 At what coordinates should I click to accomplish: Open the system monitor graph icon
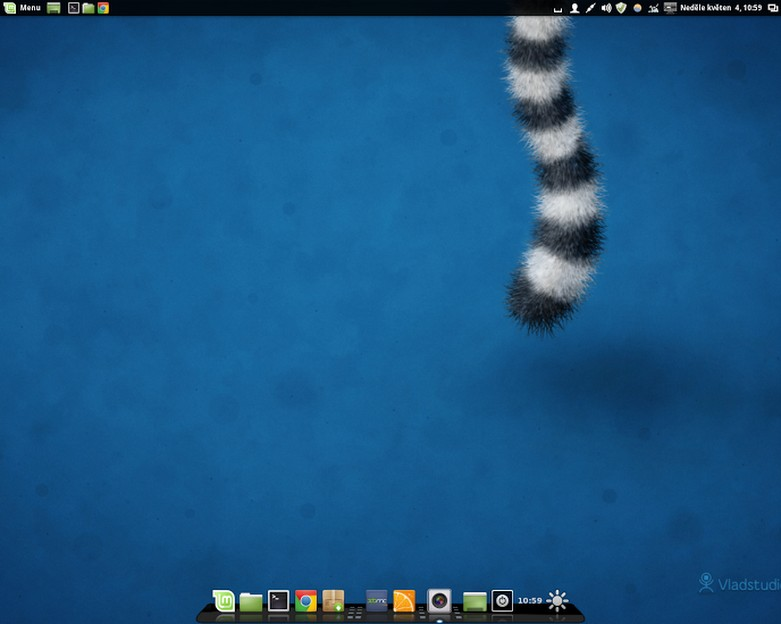pos(653,8)
